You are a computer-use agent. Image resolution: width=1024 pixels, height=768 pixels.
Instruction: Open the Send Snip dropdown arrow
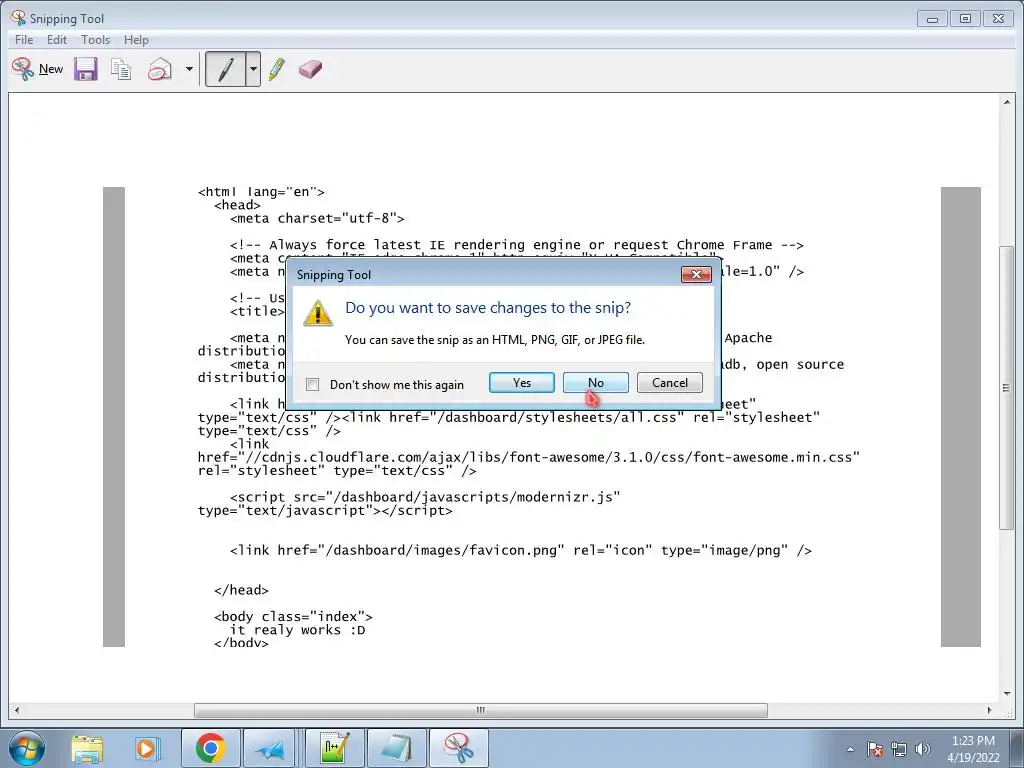point(189,69)
